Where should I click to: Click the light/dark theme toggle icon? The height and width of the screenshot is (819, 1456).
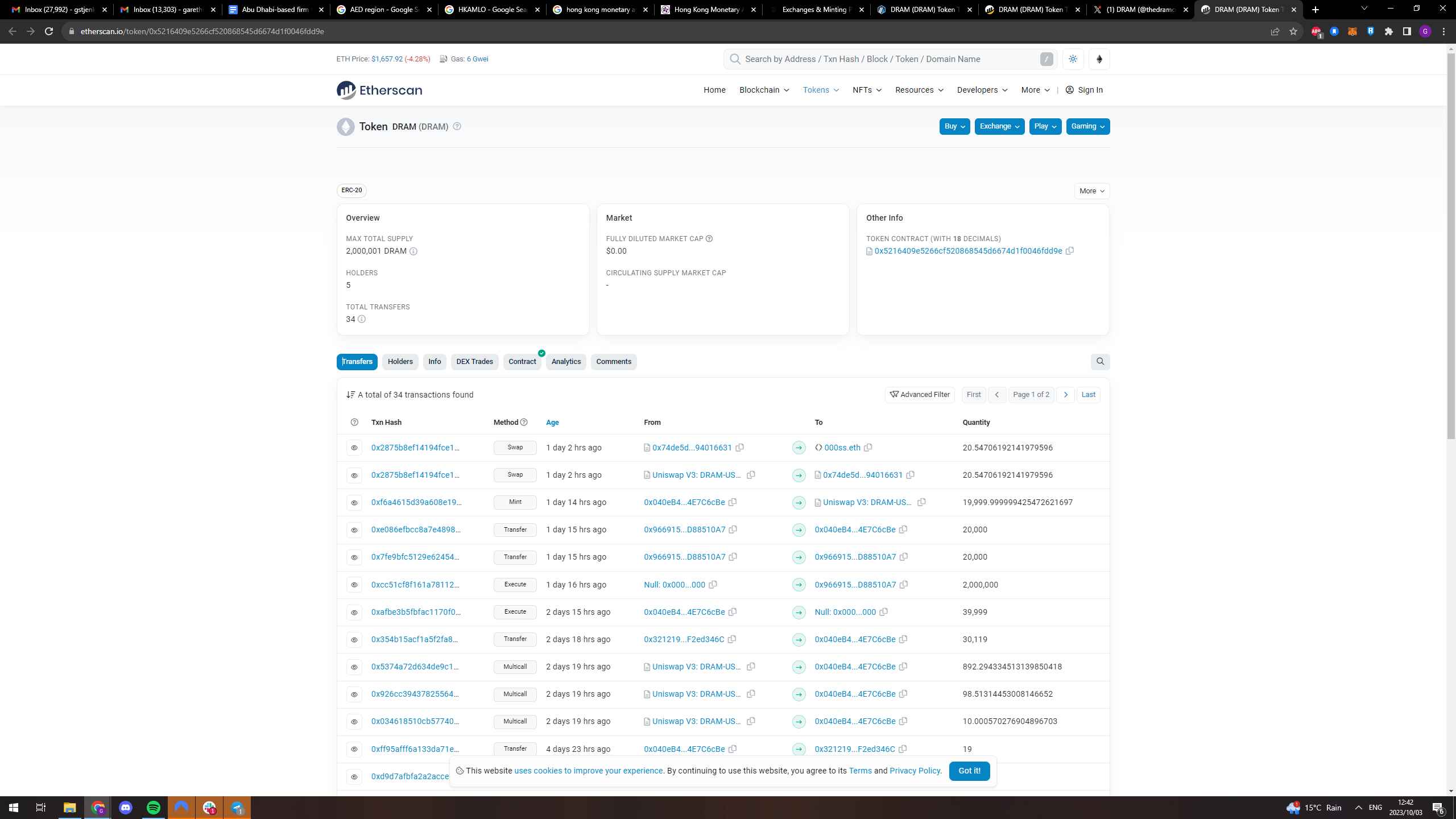[1073, 59]
